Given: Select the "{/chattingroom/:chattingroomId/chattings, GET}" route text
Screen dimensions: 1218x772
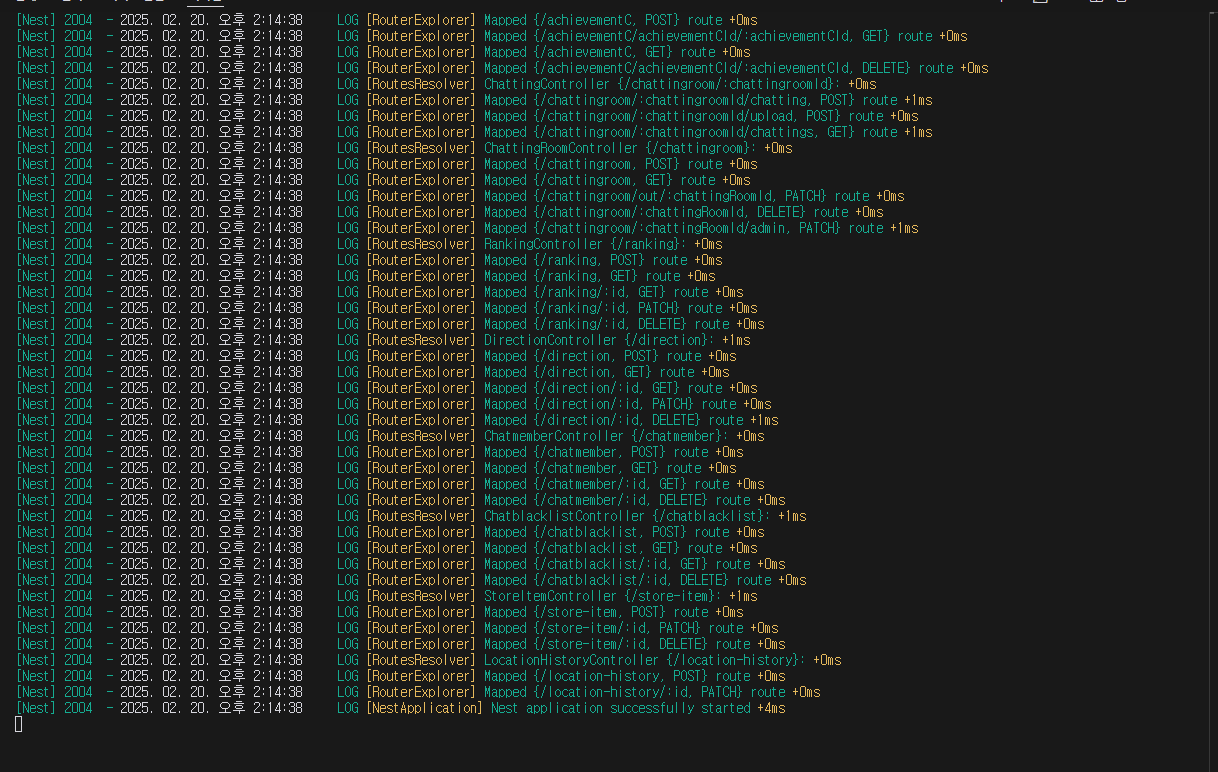Looking at the screenshot, I should point(695,132).
